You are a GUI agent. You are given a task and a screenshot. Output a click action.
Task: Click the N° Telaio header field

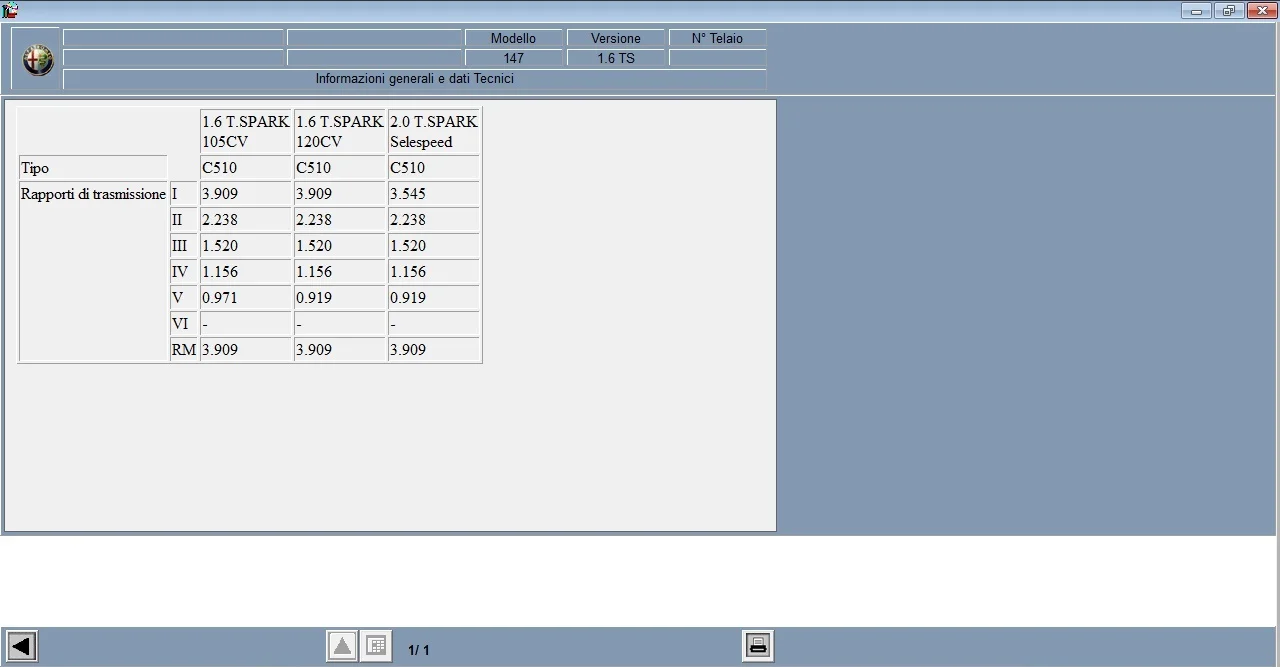coord(718,38)
